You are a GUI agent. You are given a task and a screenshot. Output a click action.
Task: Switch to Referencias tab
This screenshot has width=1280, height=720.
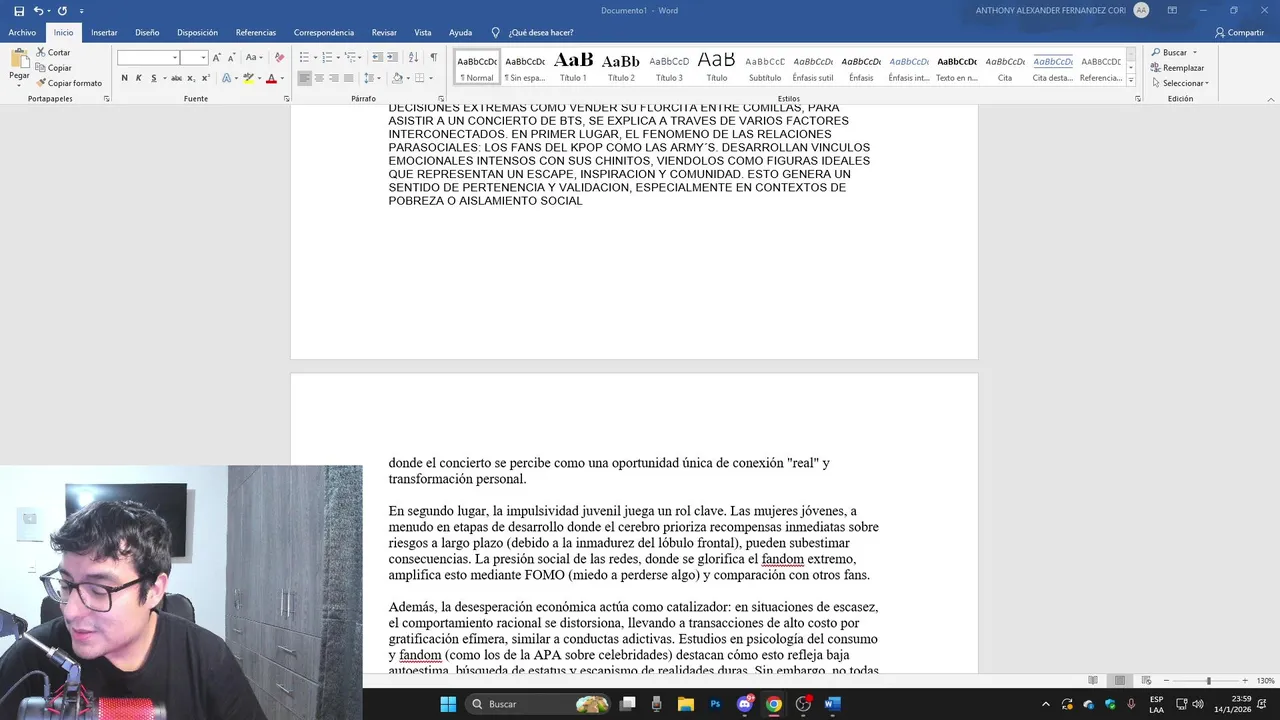256,32
